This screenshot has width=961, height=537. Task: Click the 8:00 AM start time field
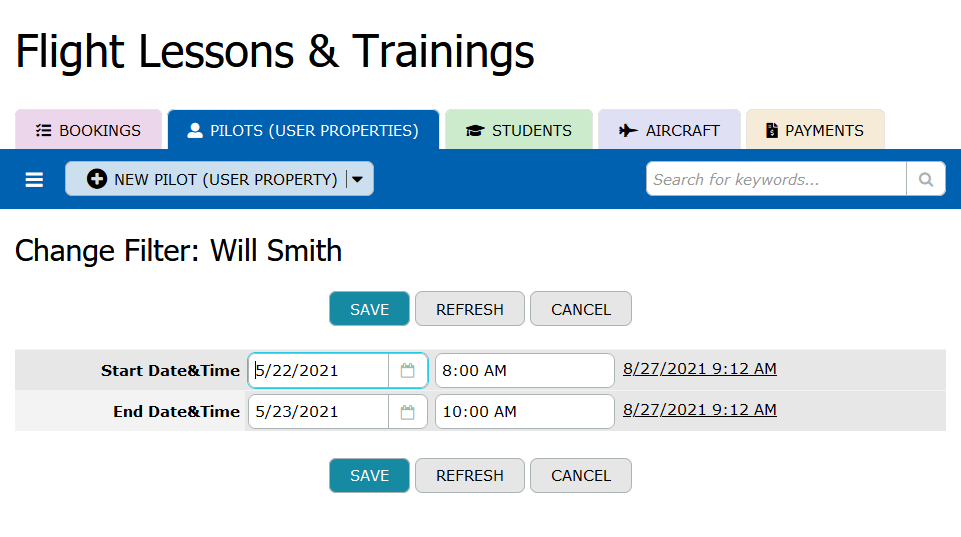coord(525,370)
